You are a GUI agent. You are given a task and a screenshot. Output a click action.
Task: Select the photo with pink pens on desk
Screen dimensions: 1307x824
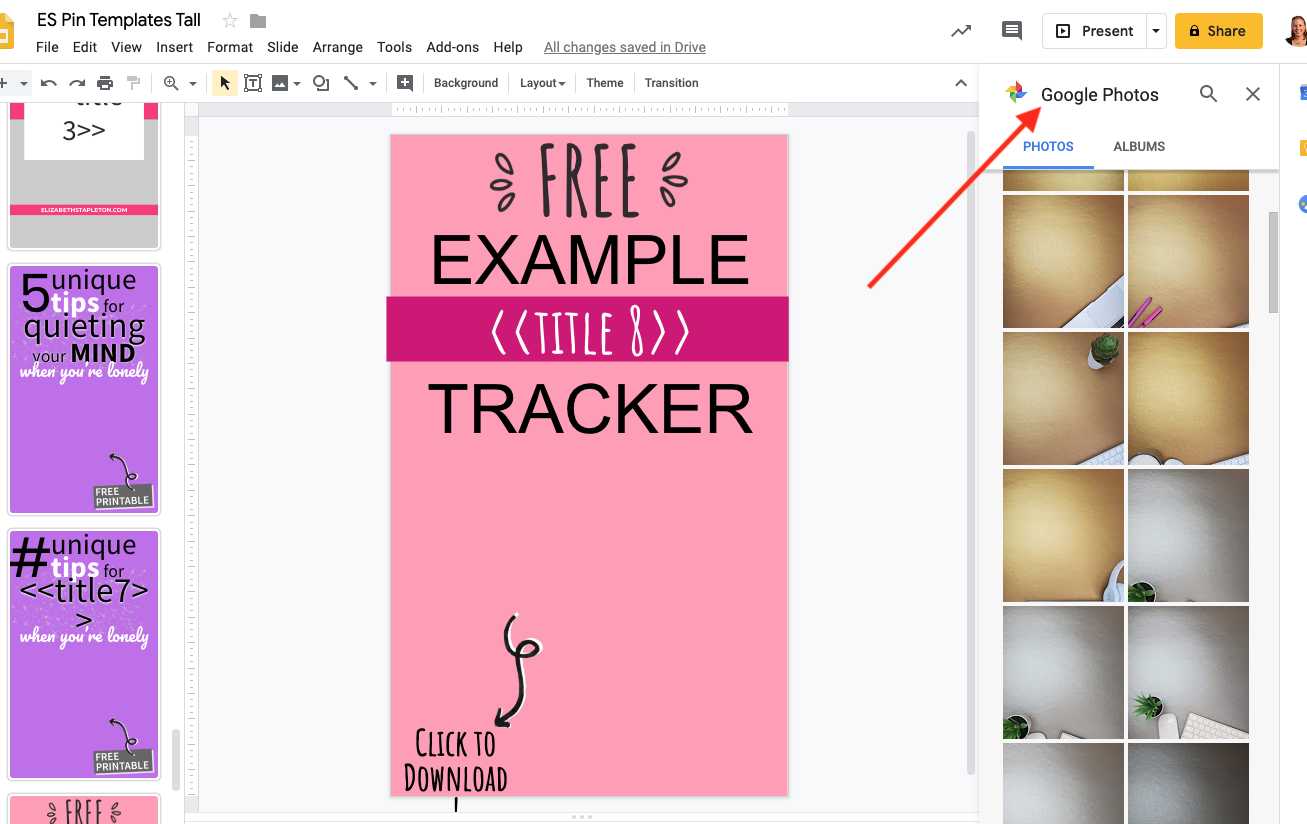[1188, 261]
